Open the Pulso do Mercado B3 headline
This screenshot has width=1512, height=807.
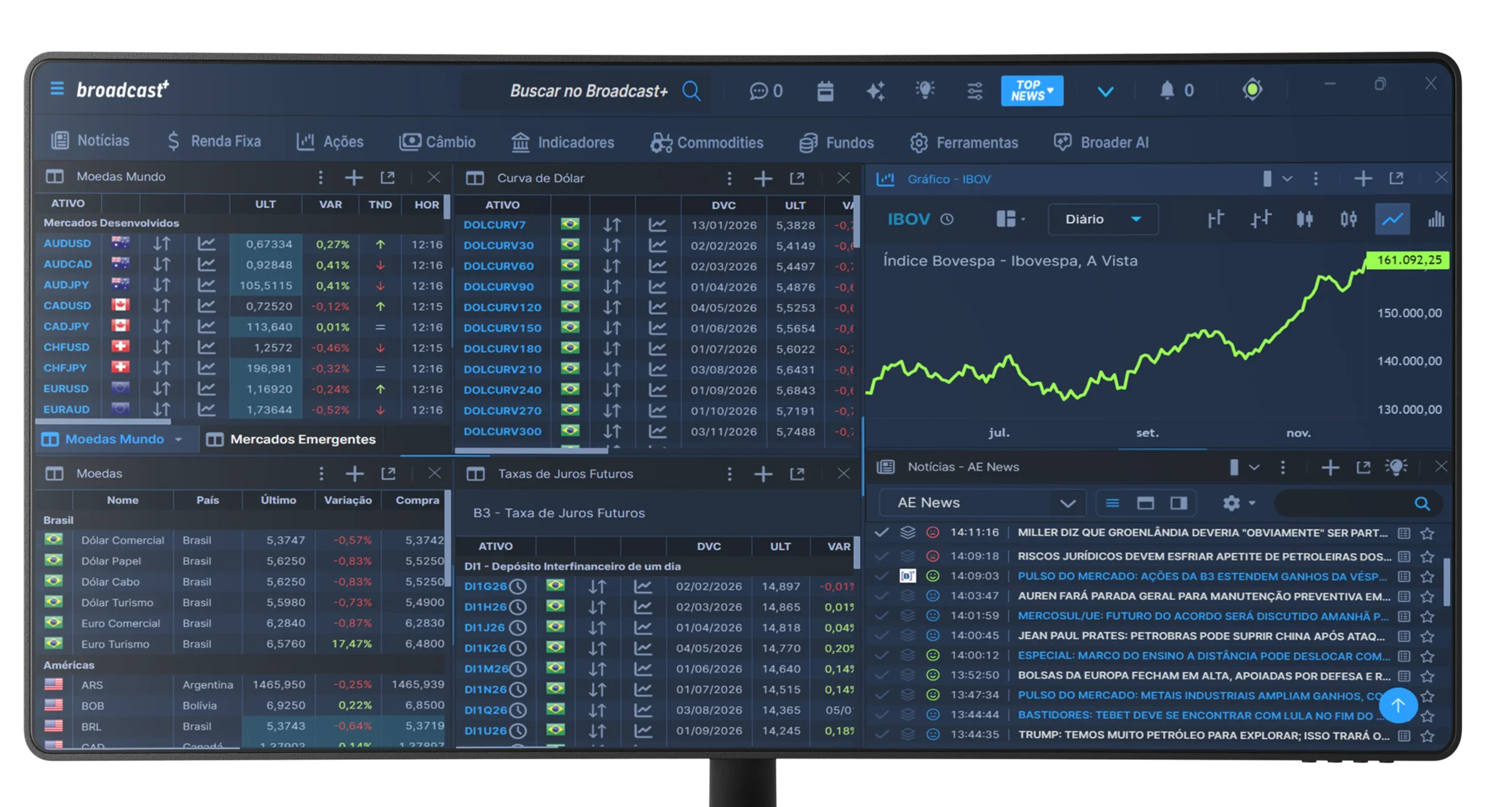pyautogui.click(x=1201, y=576)
